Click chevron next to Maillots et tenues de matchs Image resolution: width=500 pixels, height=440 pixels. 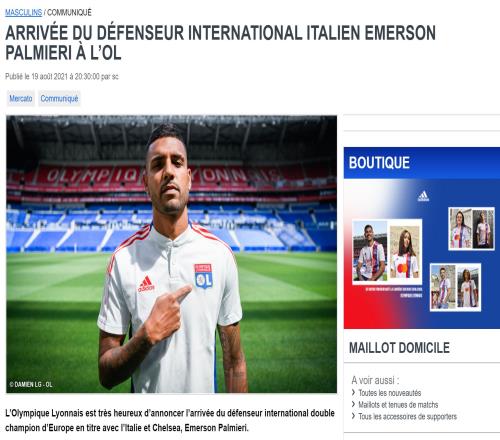point(353,404)
